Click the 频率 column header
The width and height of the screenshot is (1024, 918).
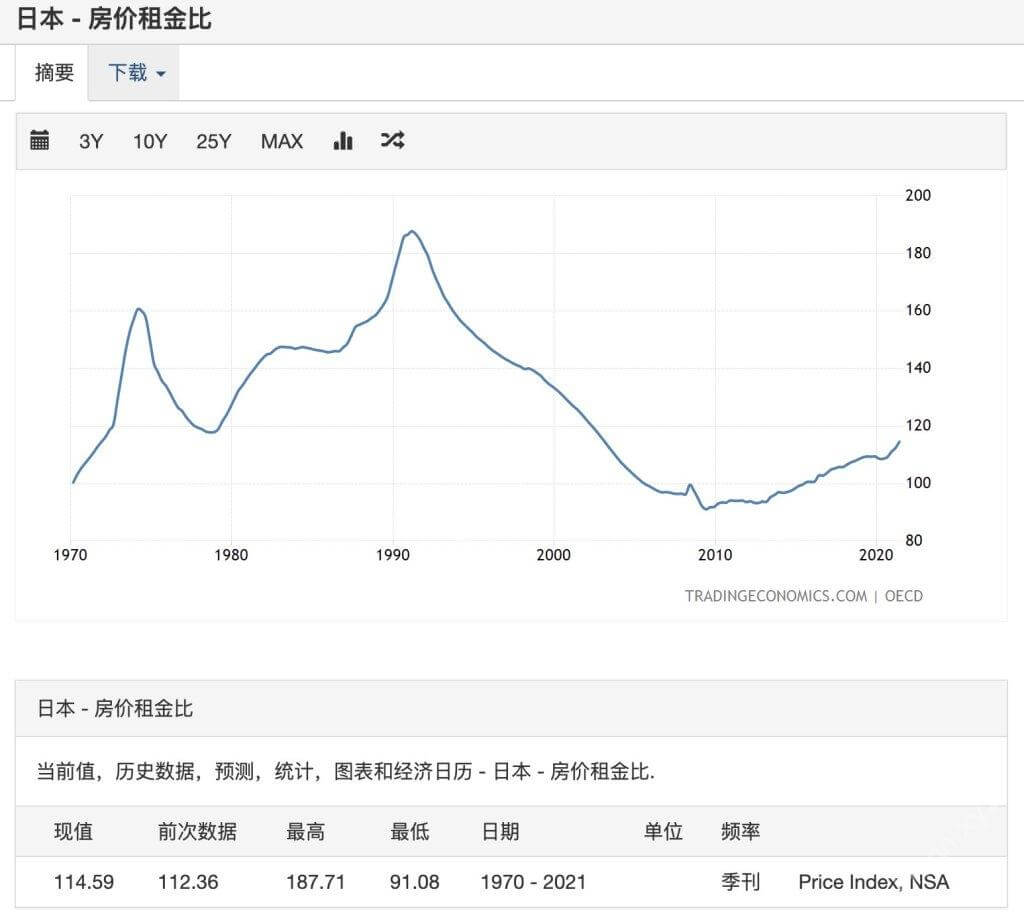(740, 832)
